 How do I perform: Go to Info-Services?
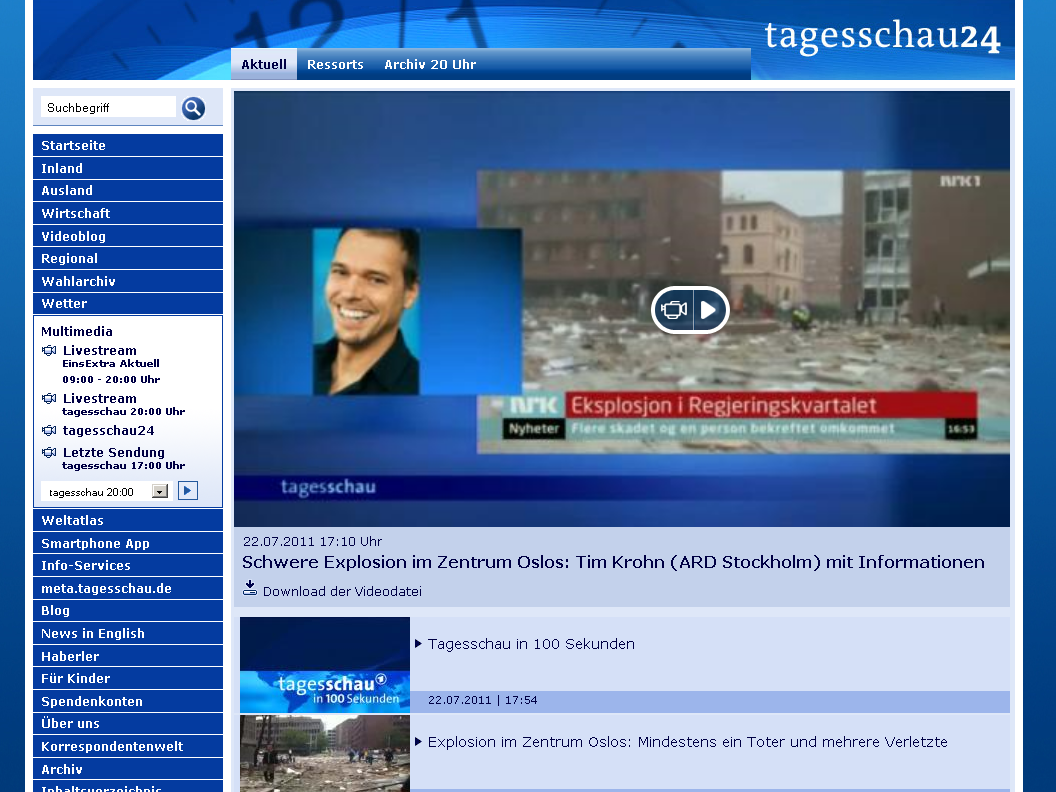[x=128, y=566]
